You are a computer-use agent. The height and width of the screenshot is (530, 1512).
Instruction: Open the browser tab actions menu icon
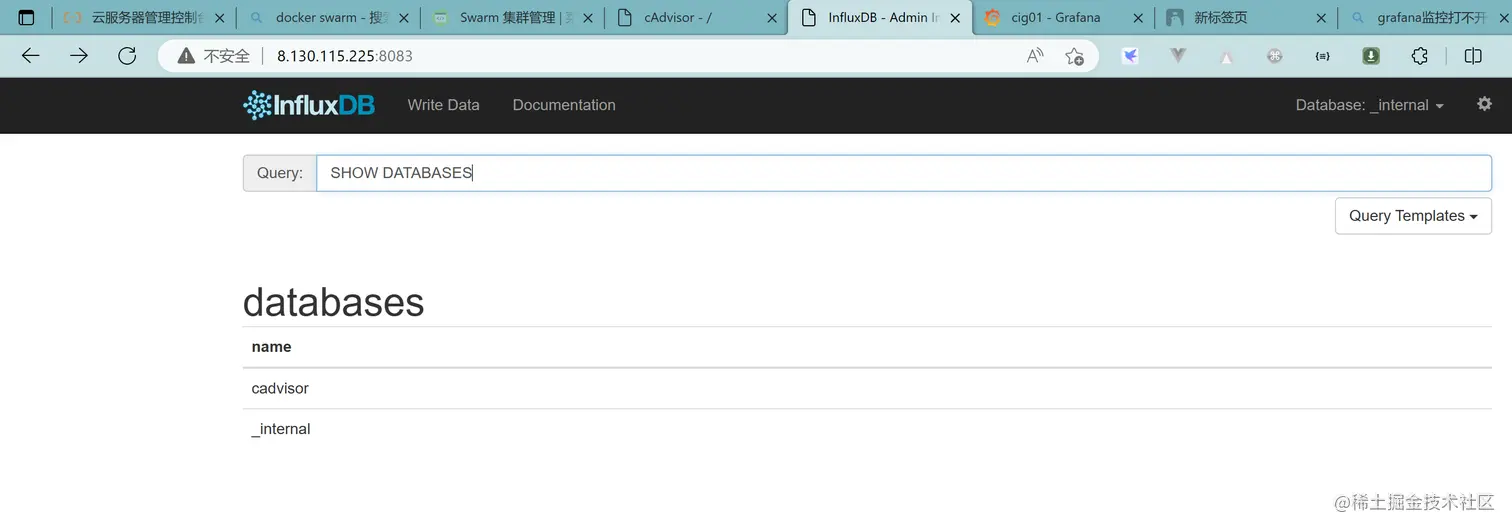(x=27, y=18)
